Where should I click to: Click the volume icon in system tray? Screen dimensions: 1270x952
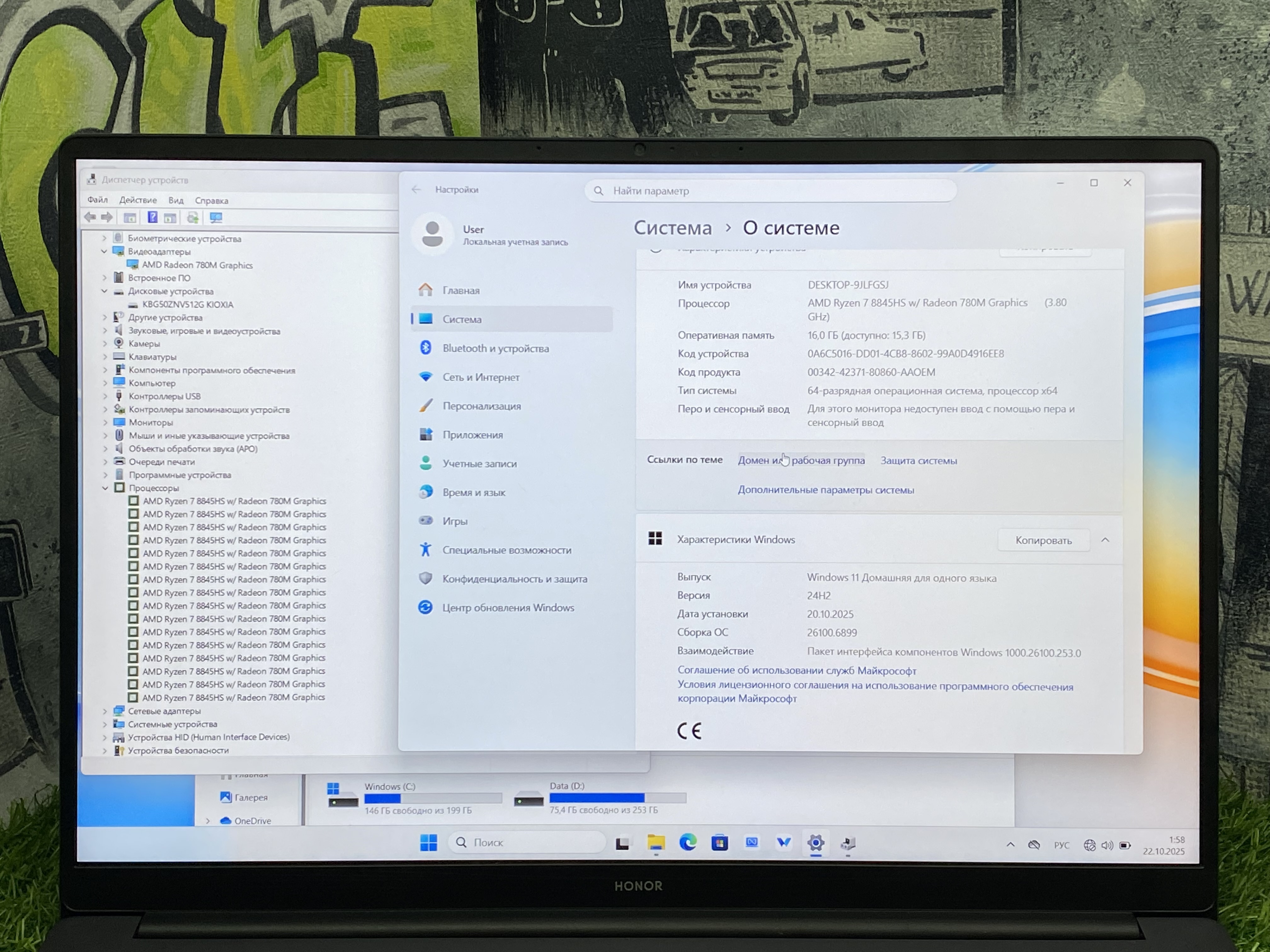tap(1107, 845)
